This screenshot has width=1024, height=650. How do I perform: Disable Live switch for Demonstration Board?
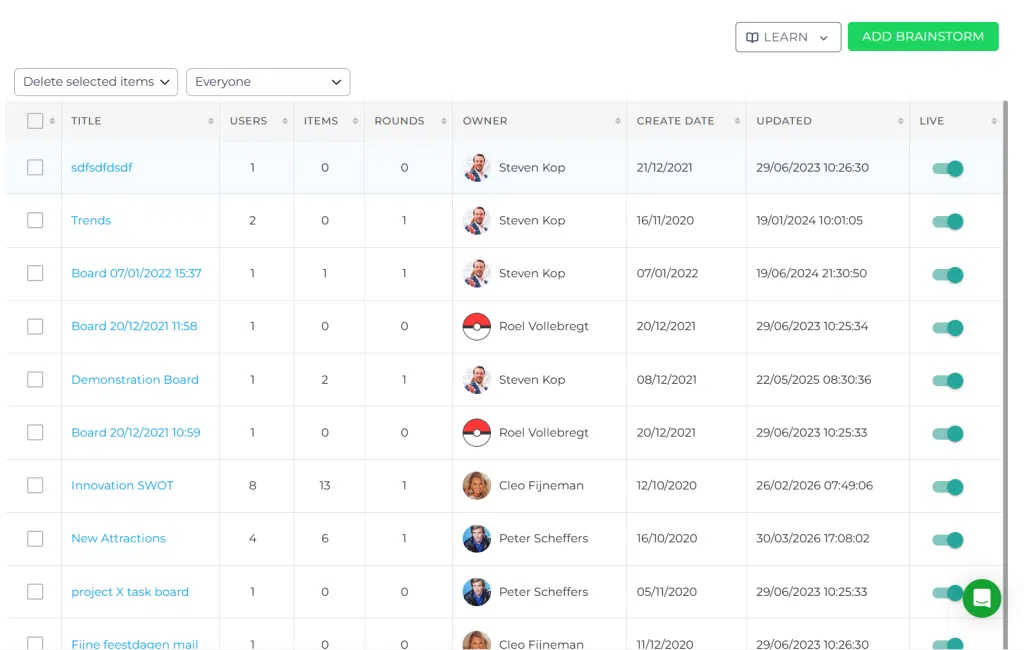point(948,381)
